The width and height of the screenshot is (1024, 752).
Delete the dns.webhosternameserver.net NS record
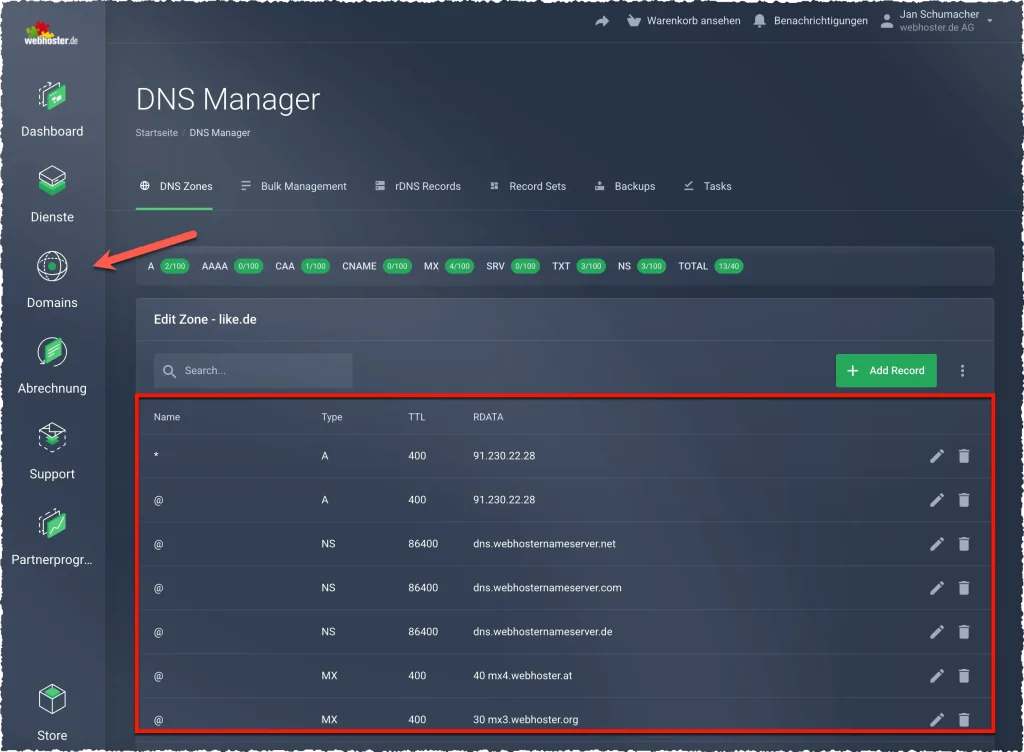(x=963, y=544)
